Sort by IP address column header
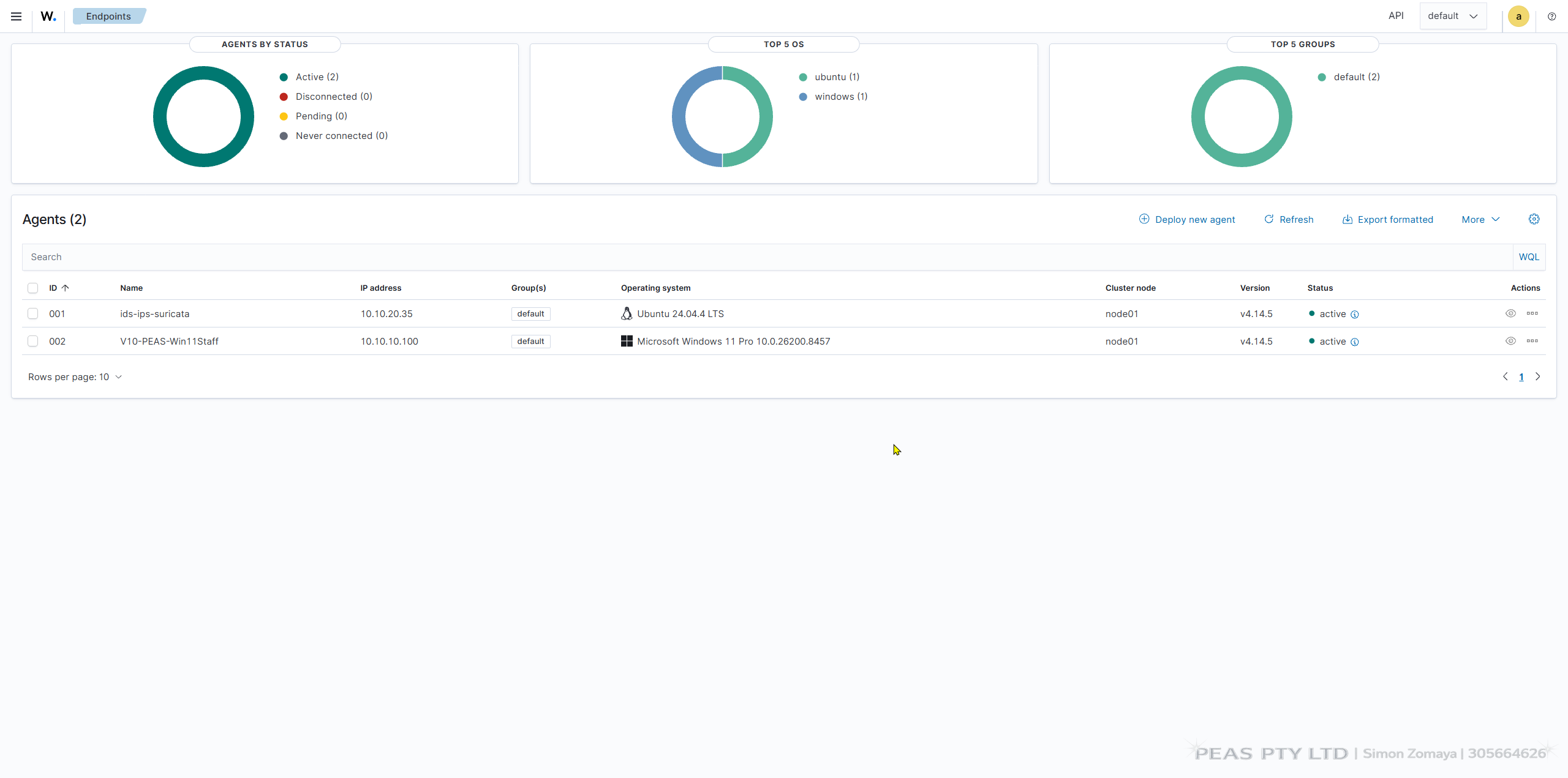This screenshot has height=778, width=1568. pos(381,288)
